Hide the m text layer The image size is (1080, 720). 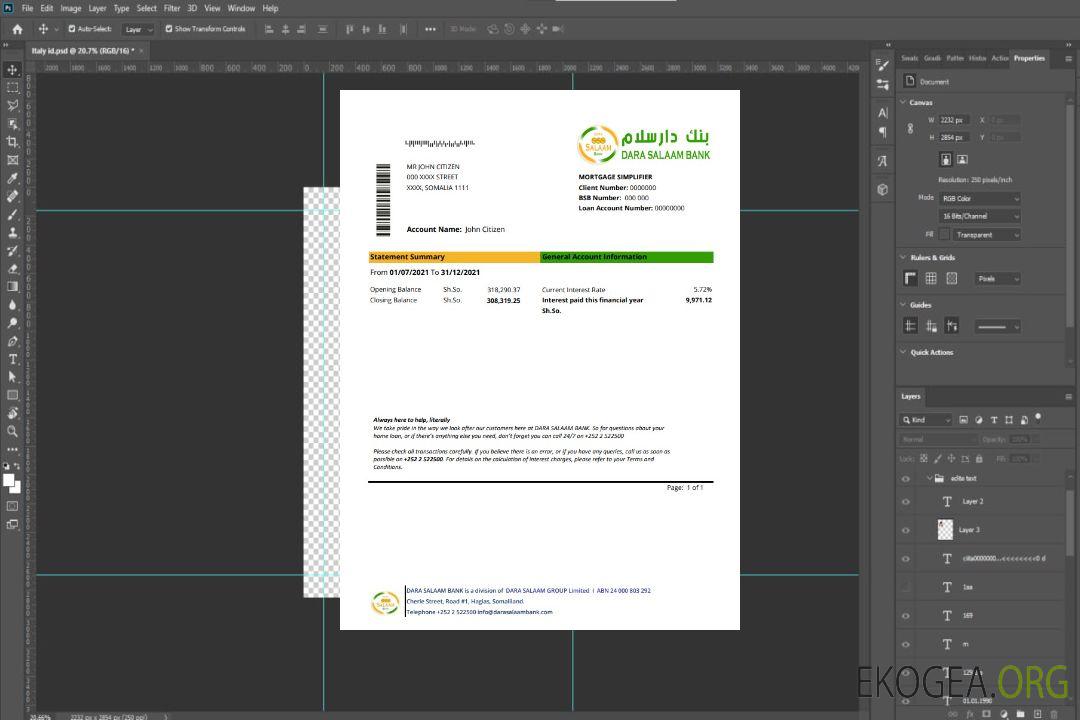click(906, 644)
